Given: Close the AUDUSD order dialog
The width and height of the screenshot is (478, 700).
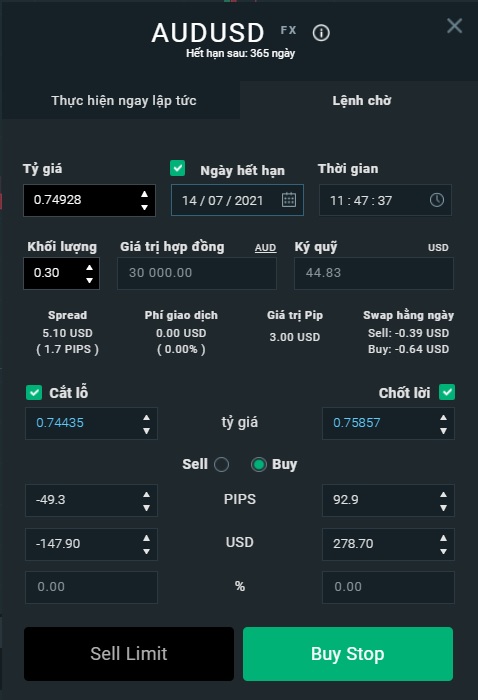Looking at the screenshot, I should click(x=454, y=26).
